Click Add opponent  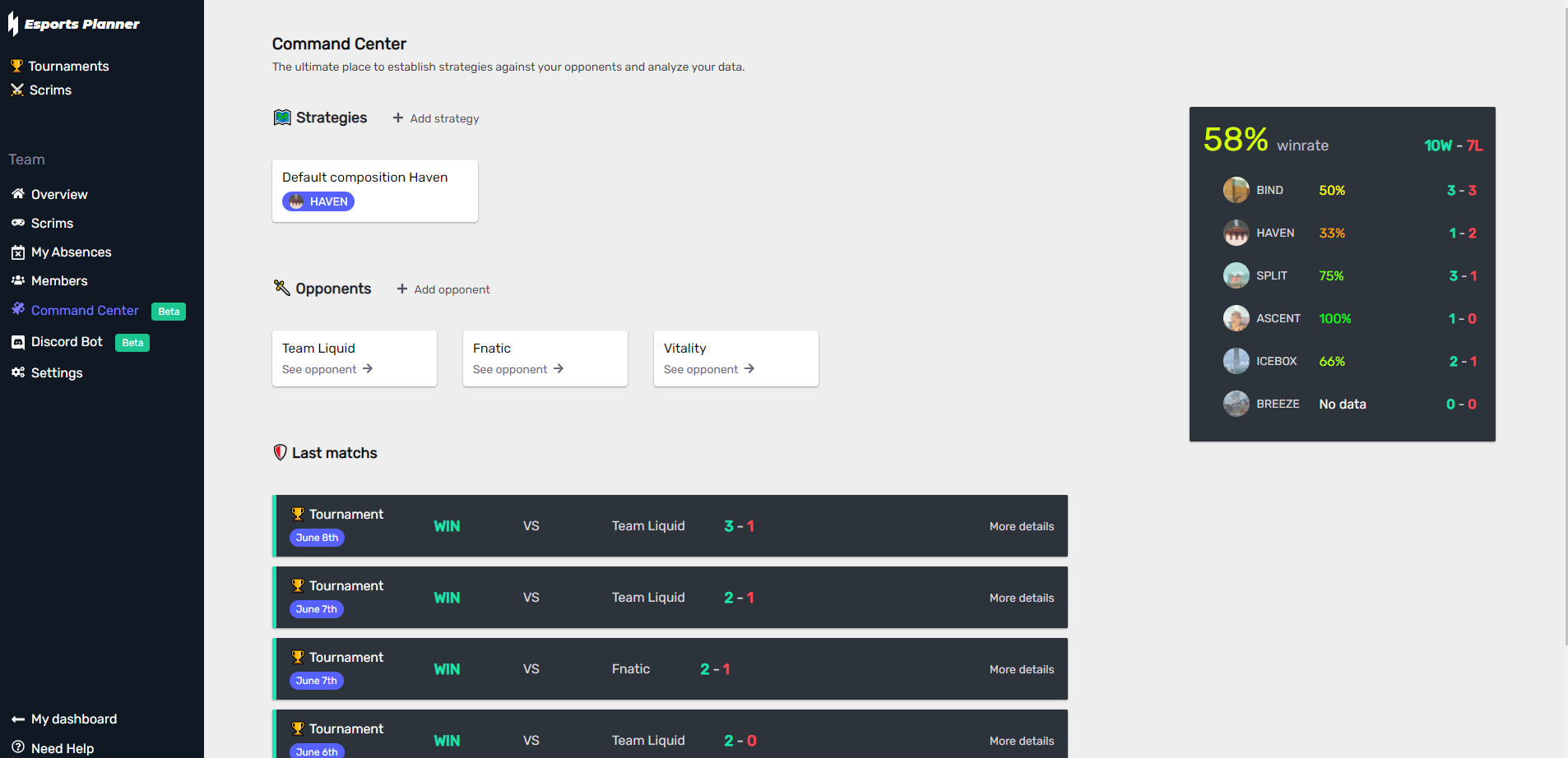pyautogui.click(x=443, y=289)
